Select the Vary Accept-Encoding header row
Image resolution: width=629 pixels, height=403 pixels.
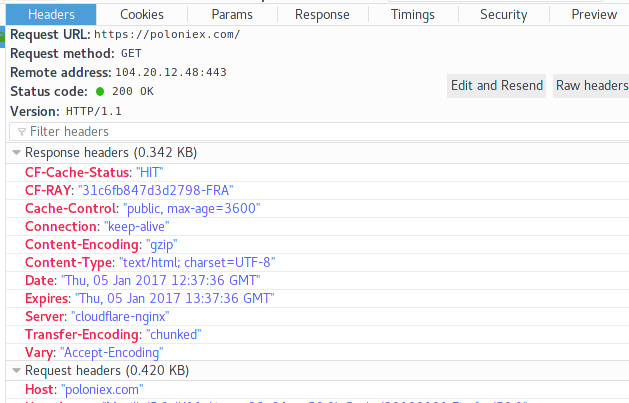tap(317, 352)
